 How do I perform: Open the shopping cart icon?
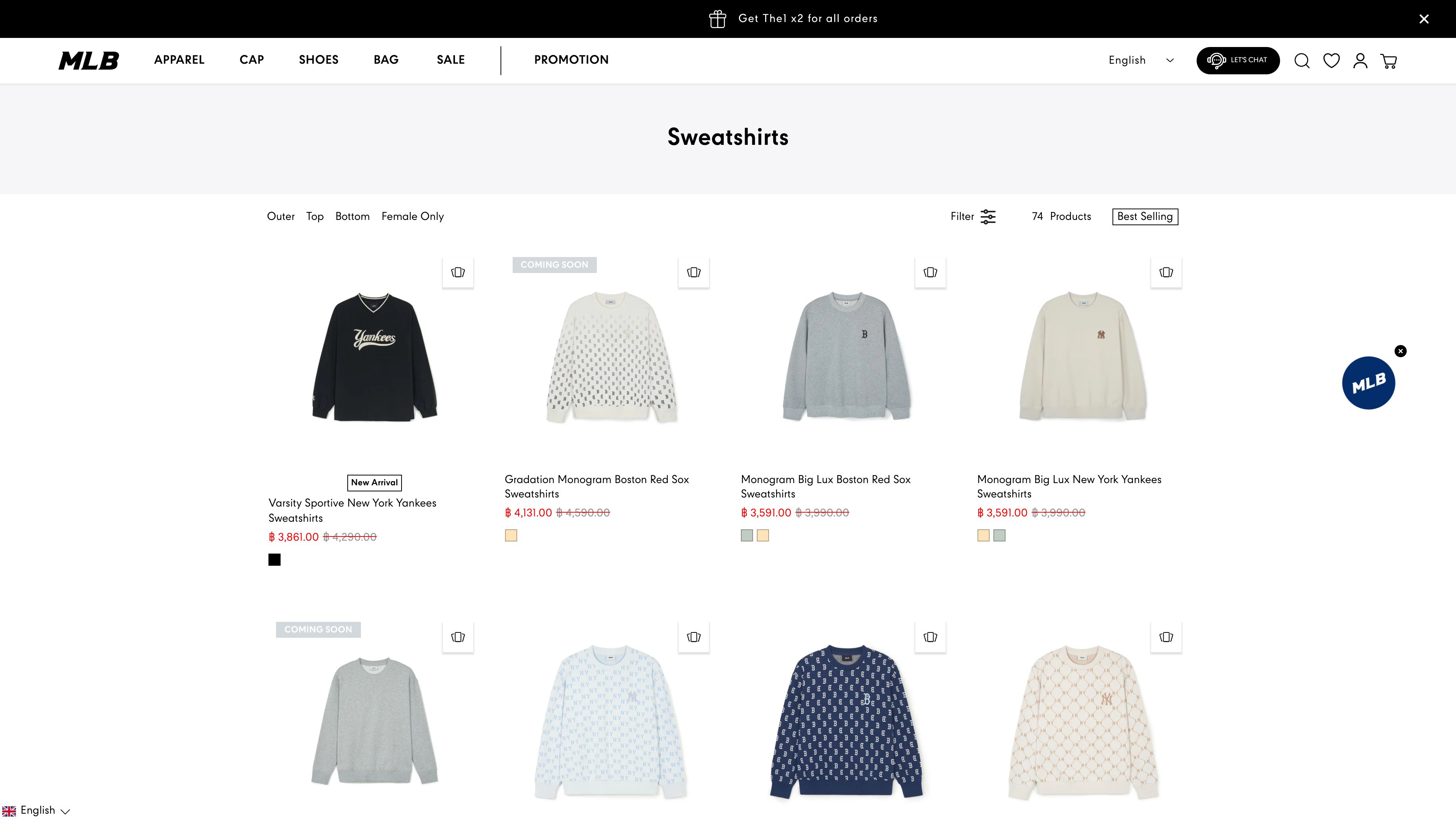[x=1389, y=61]
